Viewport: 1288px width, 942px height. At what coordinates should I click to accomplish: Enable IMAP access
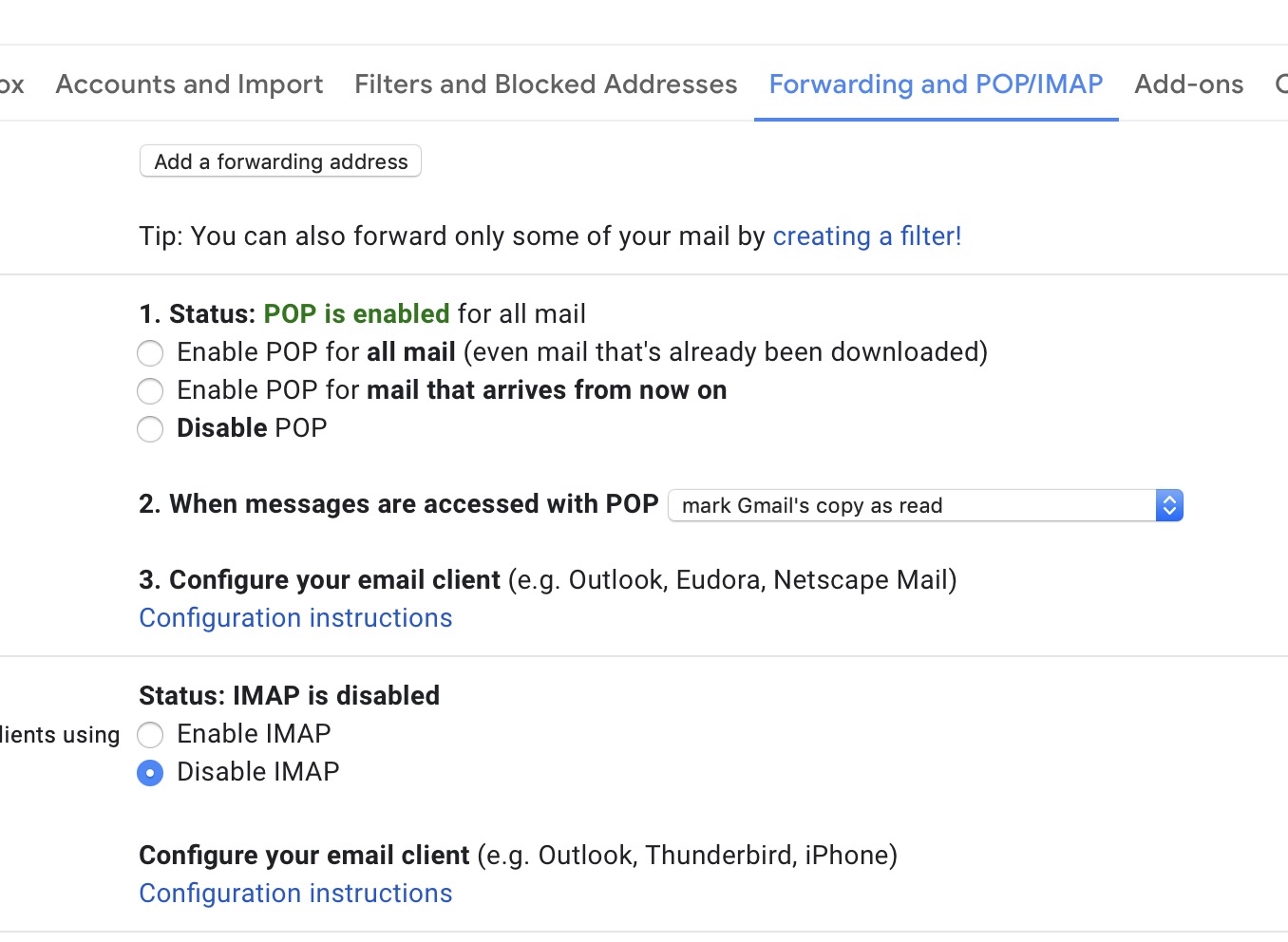[150, 734]
